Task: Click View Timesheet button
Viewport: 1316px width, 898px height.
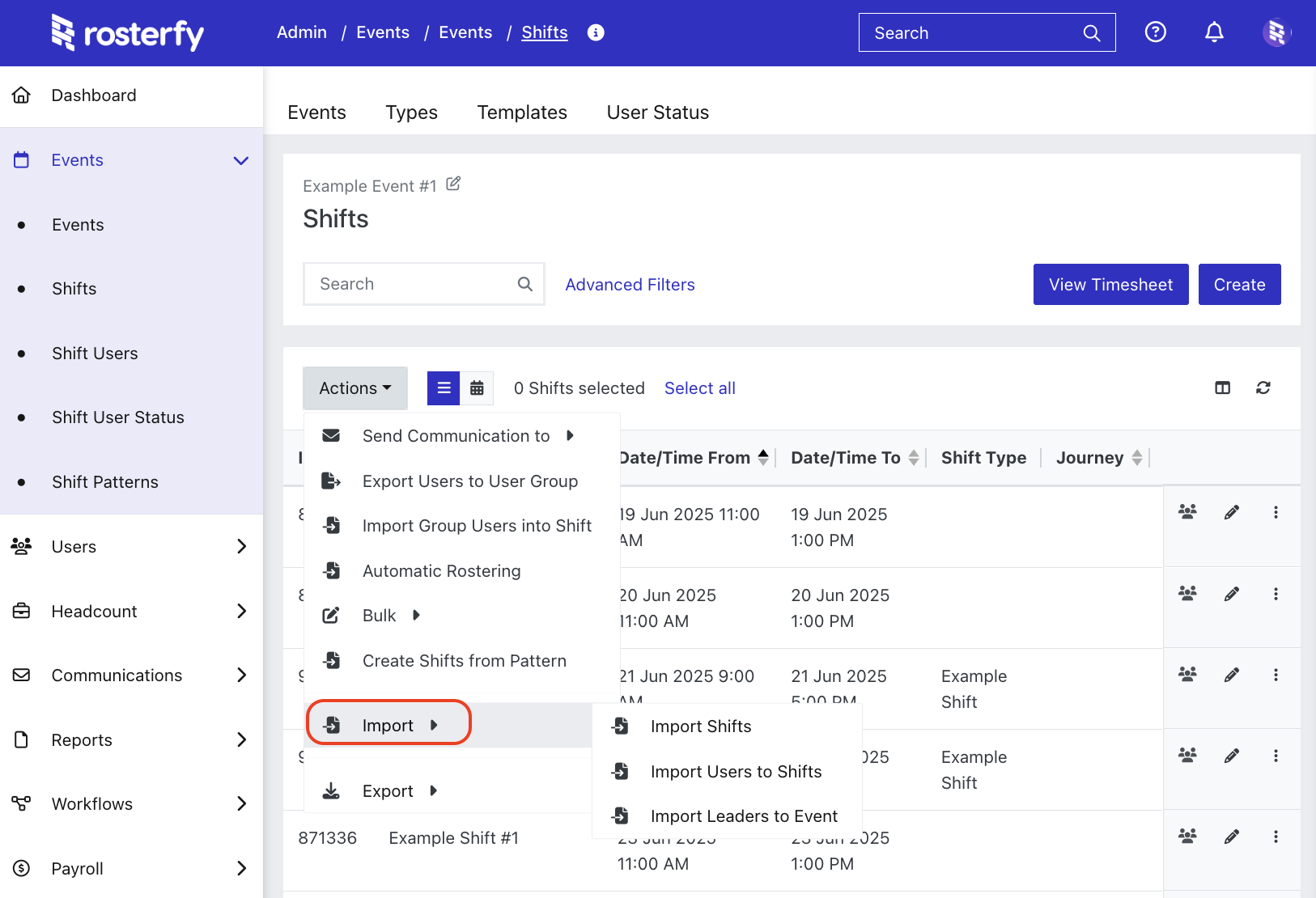Action: (1110, 285)
